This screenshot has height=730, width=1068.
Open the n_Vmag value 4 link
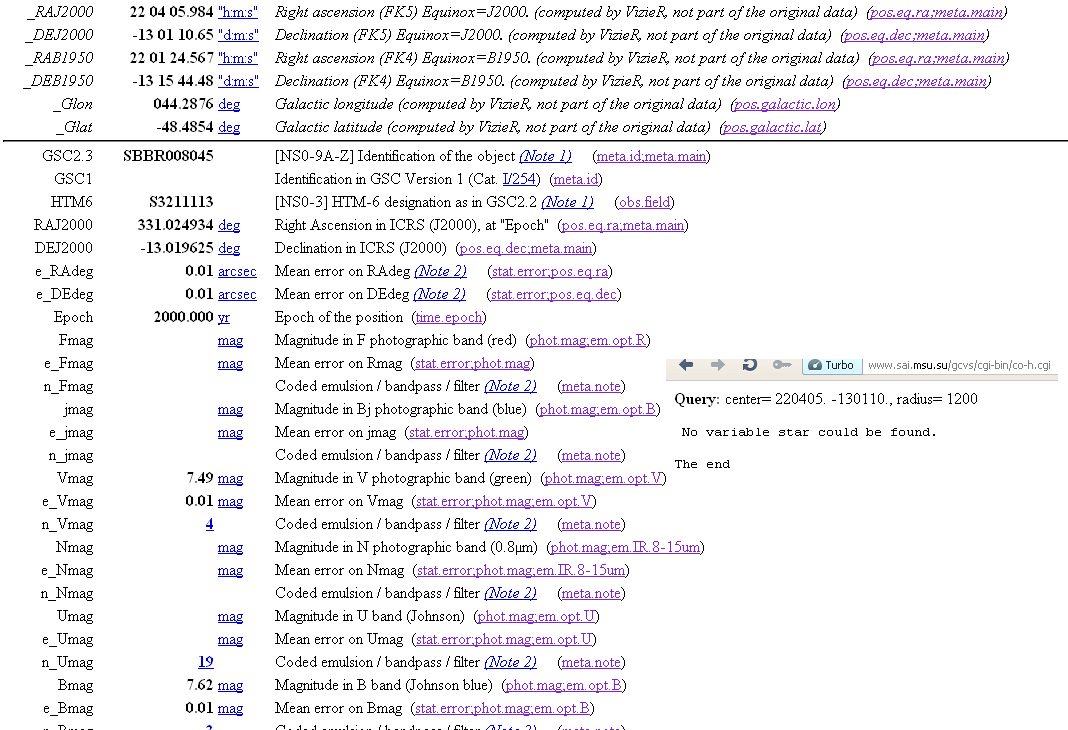click(x=209, y=524)
